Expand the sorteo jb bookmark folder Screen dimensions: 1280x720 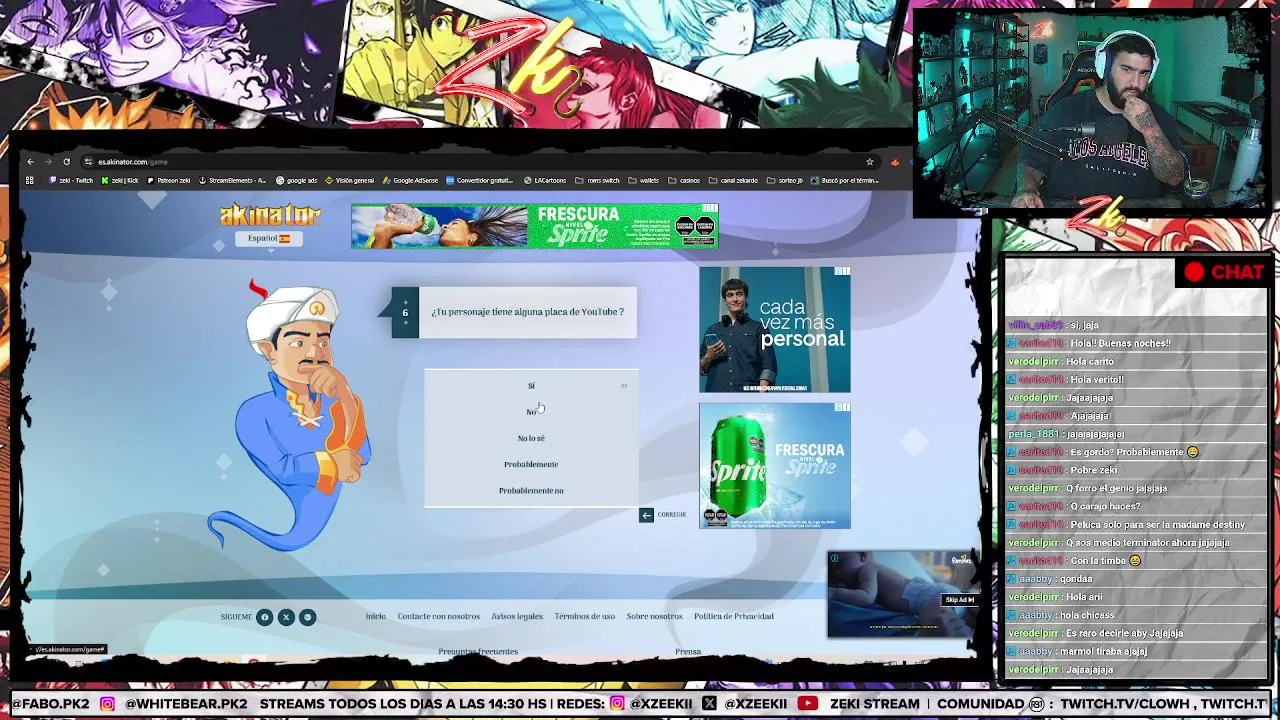[x=785, y=181]
